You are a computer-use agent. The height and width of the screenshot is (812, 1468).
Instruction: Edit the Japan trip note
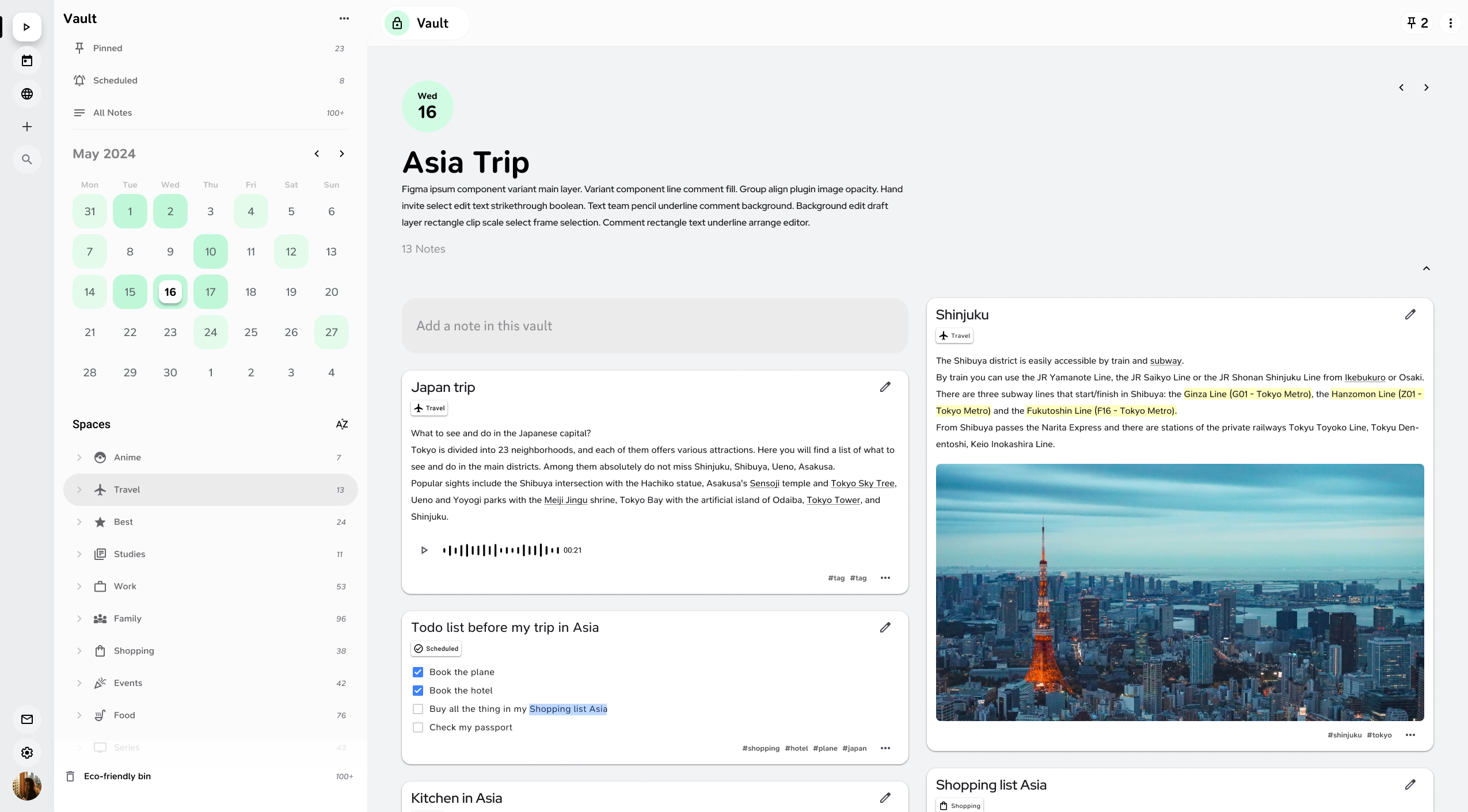885,387
